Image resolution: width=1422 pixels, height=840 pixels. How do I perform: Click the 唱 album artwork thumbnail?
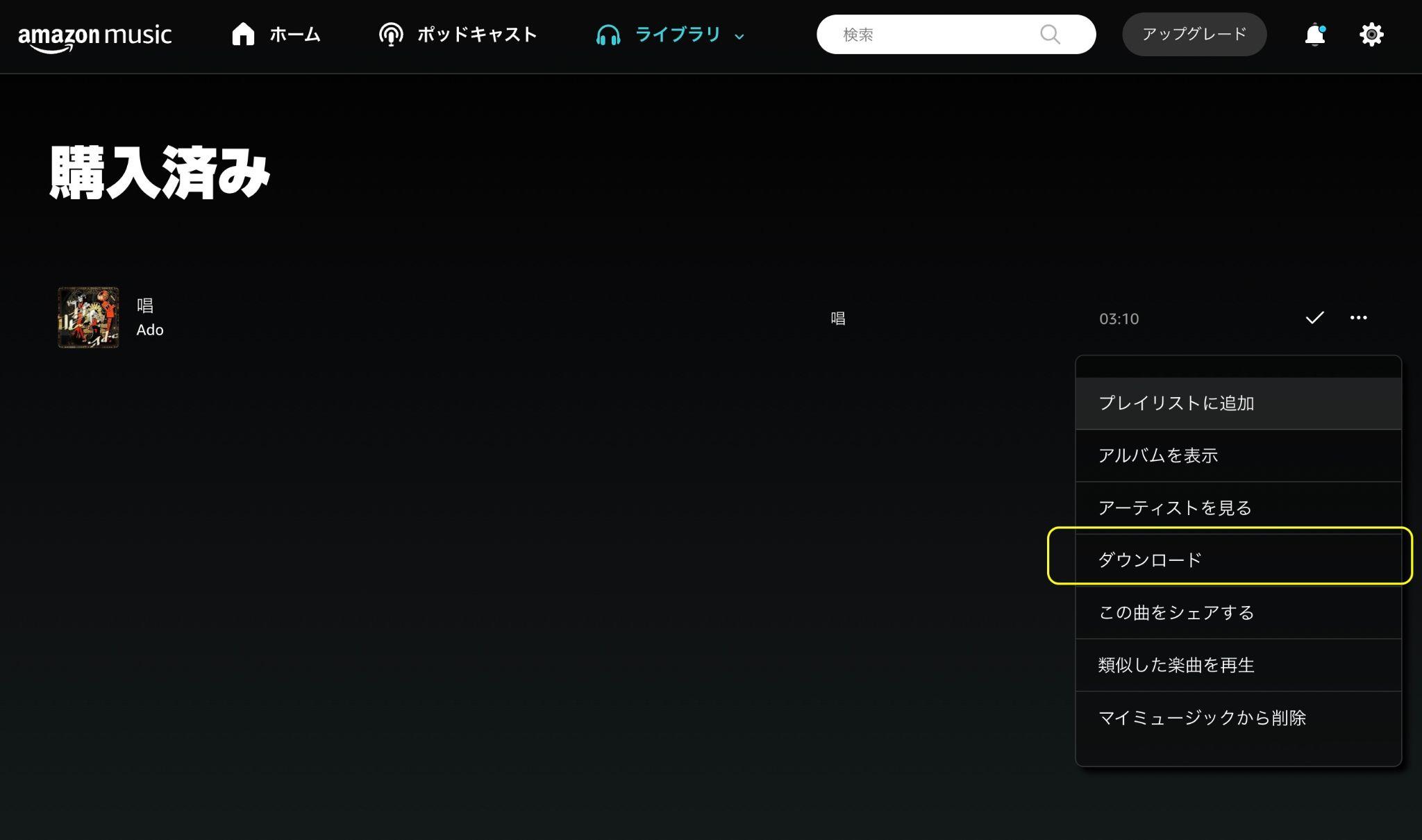(x=89, y=318)
